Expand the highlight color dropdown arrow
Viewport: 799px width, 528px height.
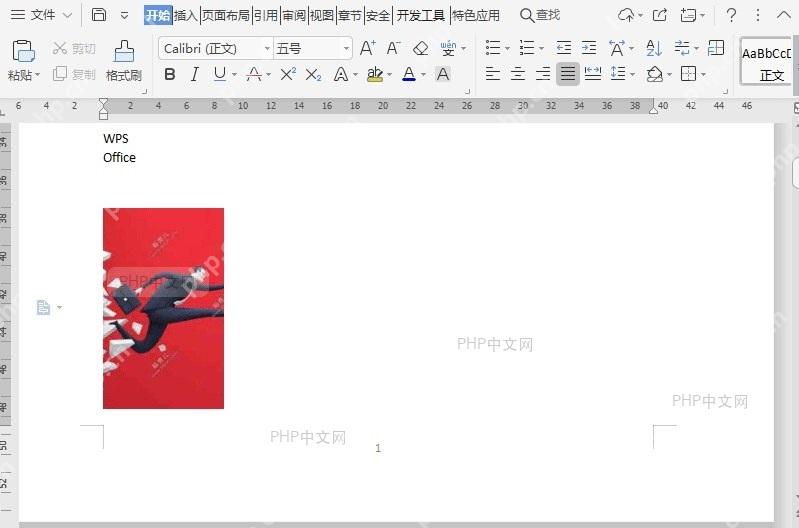pos(390,75)
